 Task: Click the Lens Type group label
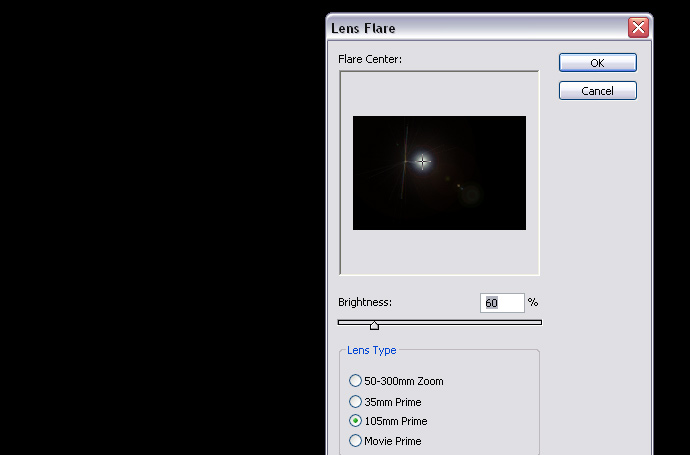371,350
